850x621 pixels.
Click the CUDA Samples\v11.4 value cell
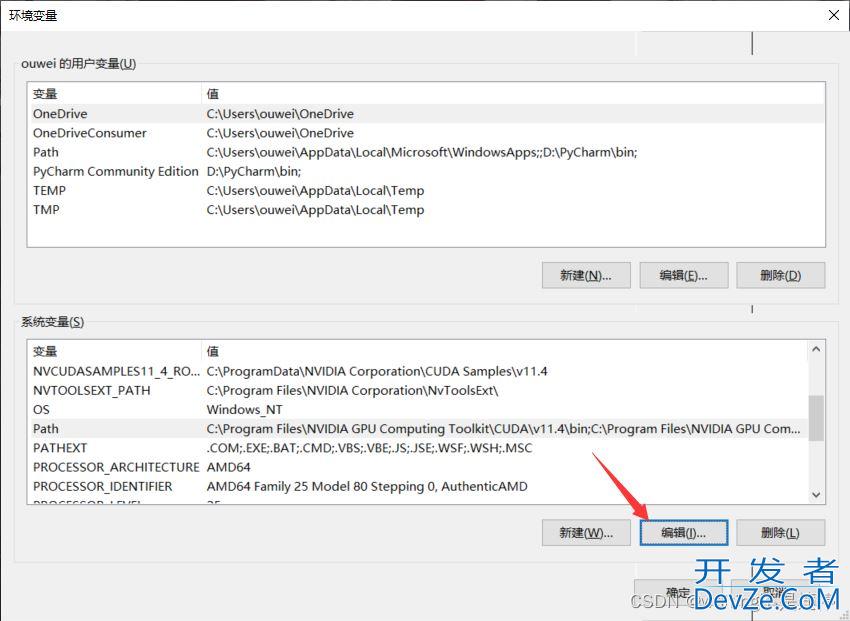tap(377, 371)
